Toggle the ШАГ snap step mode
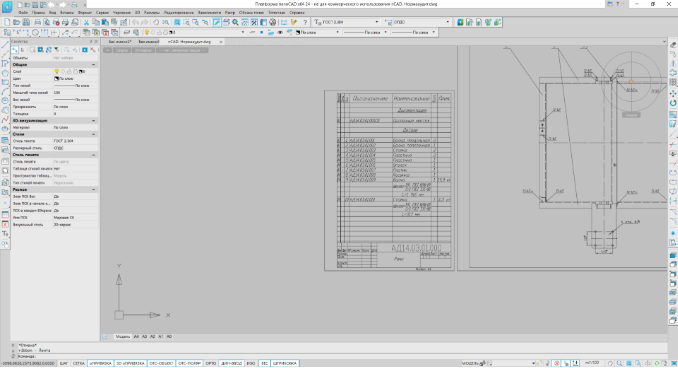This screenshot has height=368, width=678. click(x=64, y=363)
